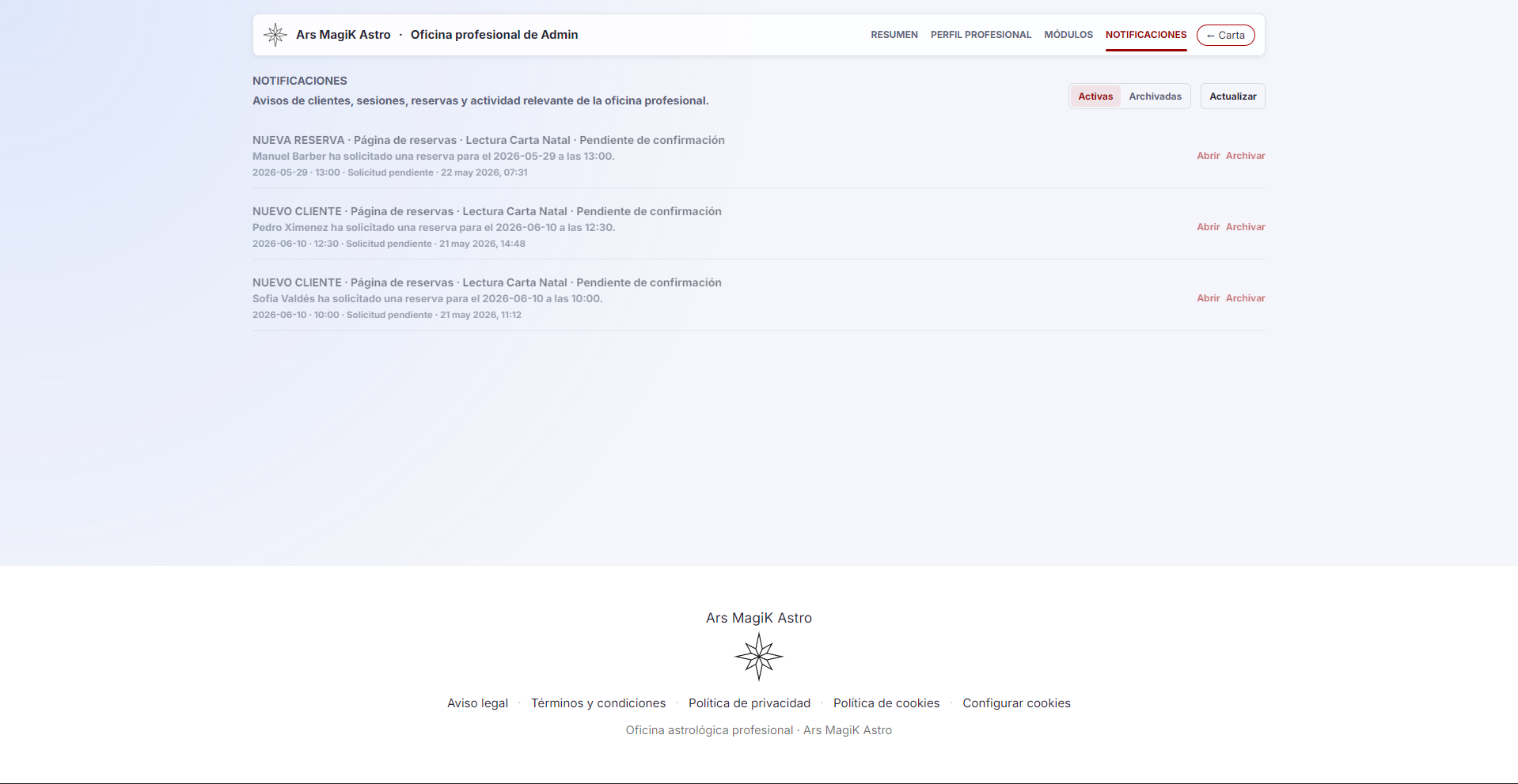Open the Sofía Valdés notification
The width and height of the screenshot is (1518, 784).
[x=1209, y=298]
